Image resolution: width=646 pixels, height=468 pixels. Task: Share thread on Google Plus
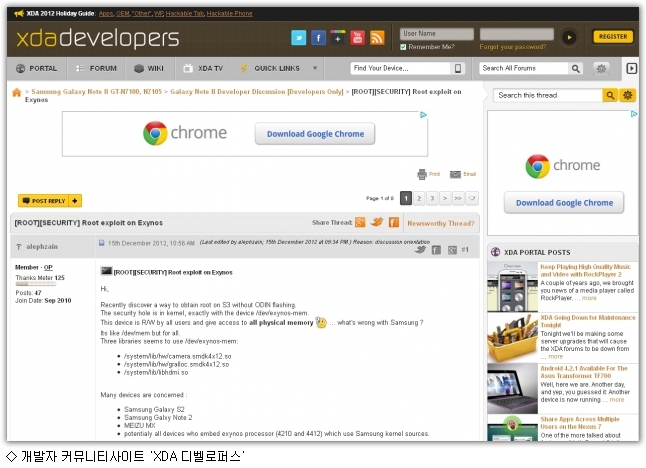[360, 222]
